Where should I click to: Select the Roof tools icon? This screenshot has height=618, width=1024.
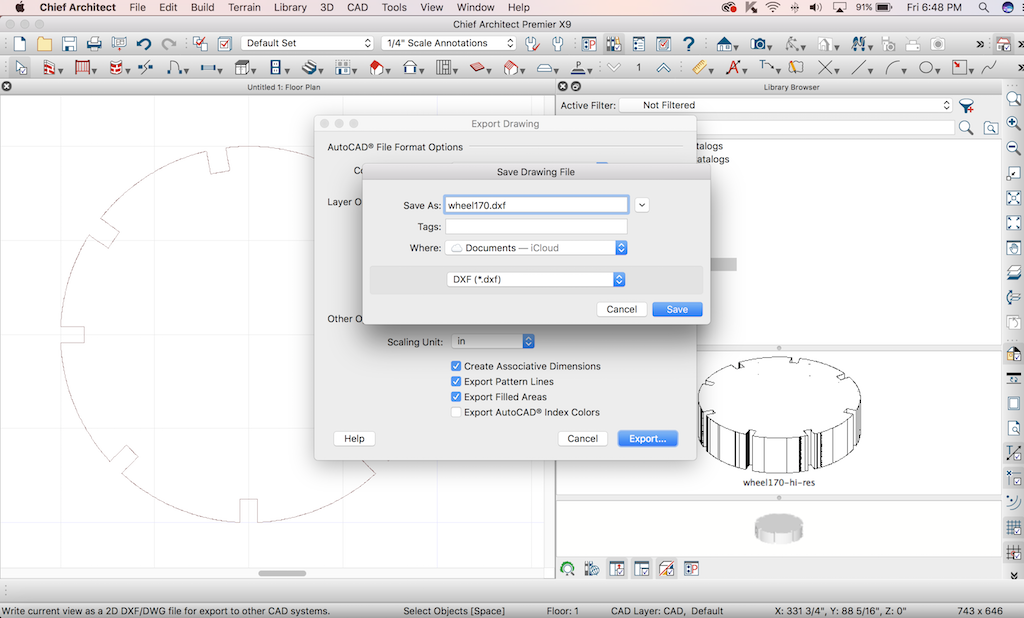pyautogui.click(x=377, y=67)
